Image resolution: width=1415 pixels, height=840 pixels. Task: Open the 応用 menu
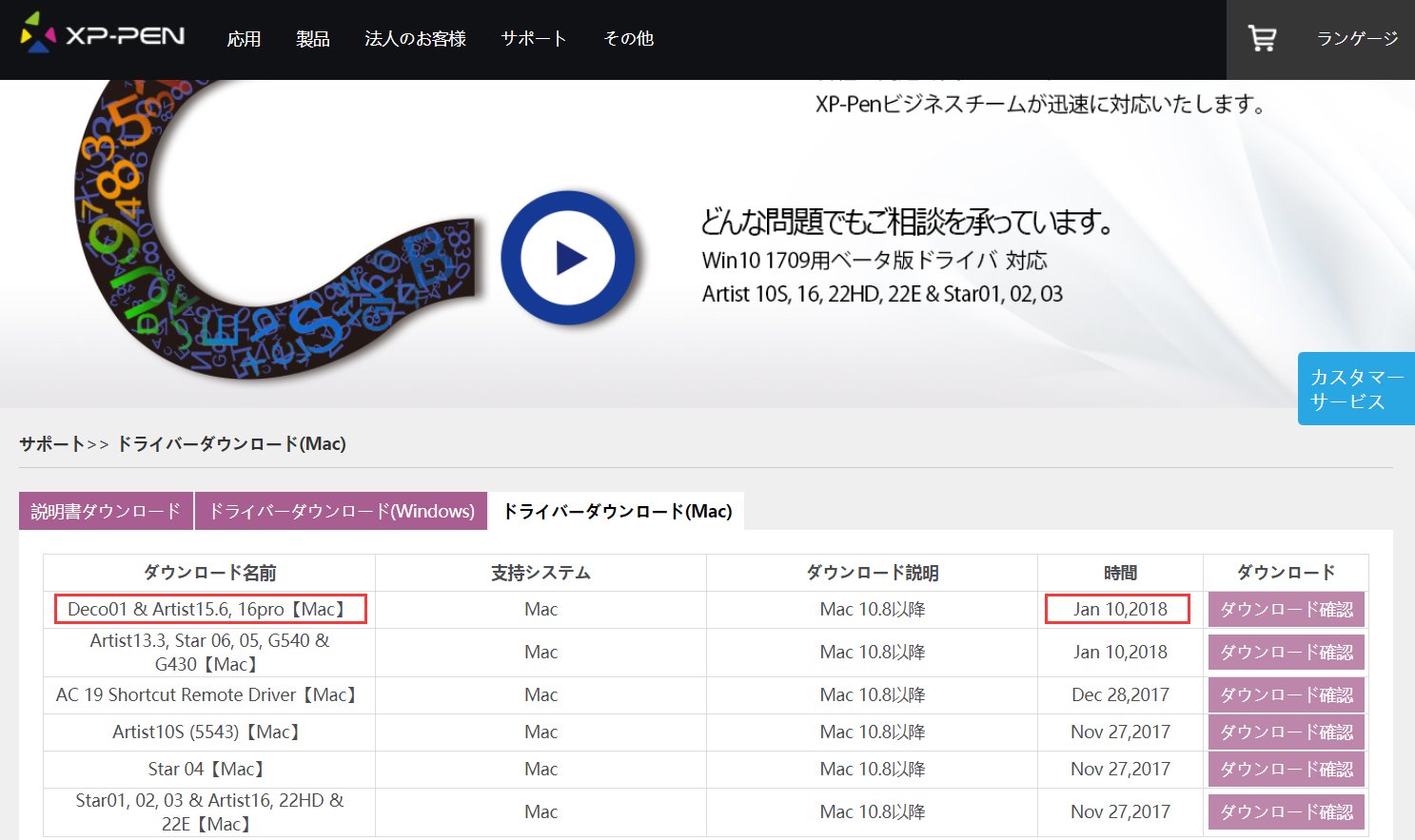point(244,39)
